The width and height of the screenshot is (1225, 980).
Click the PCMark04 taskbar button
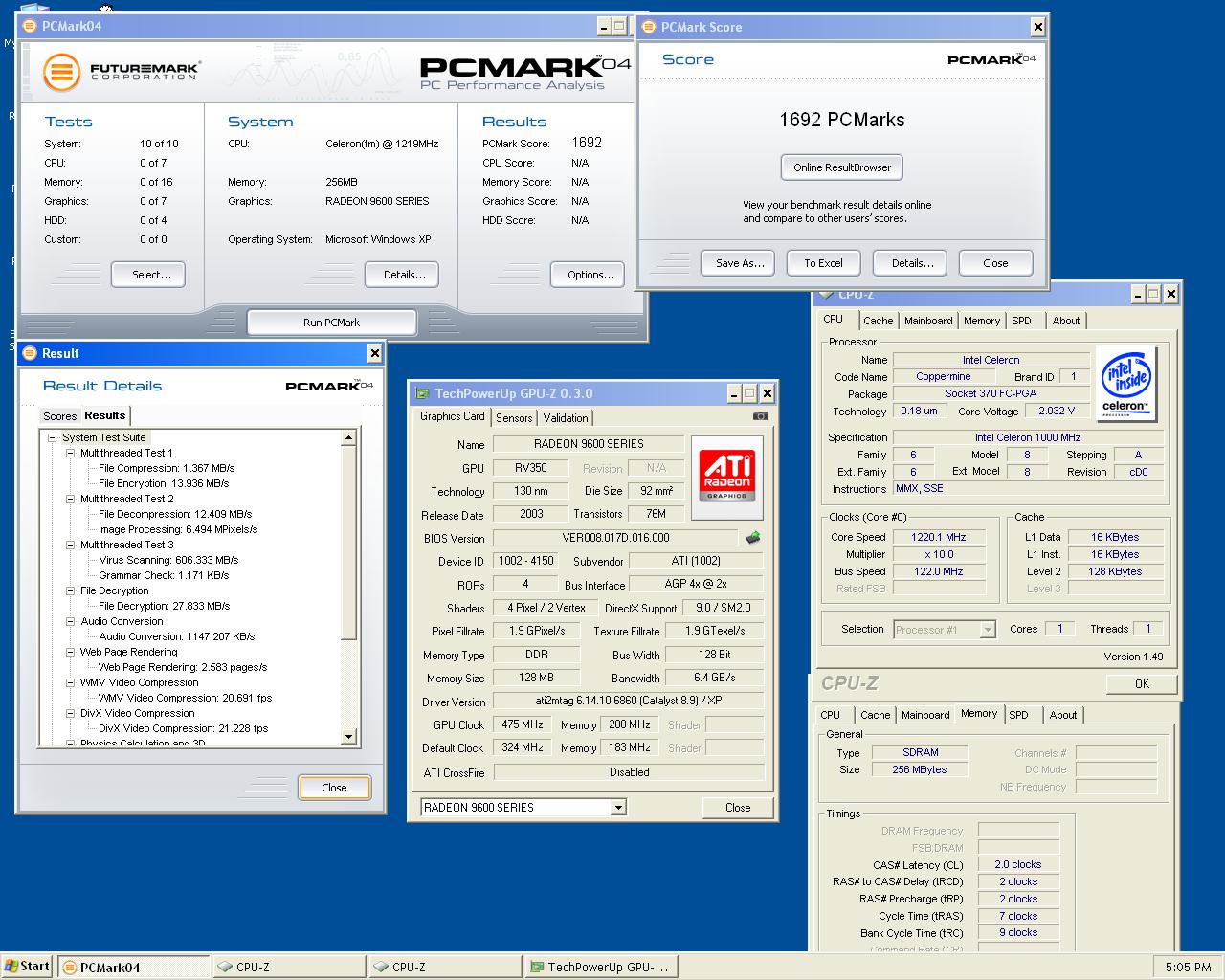[133, 967]
